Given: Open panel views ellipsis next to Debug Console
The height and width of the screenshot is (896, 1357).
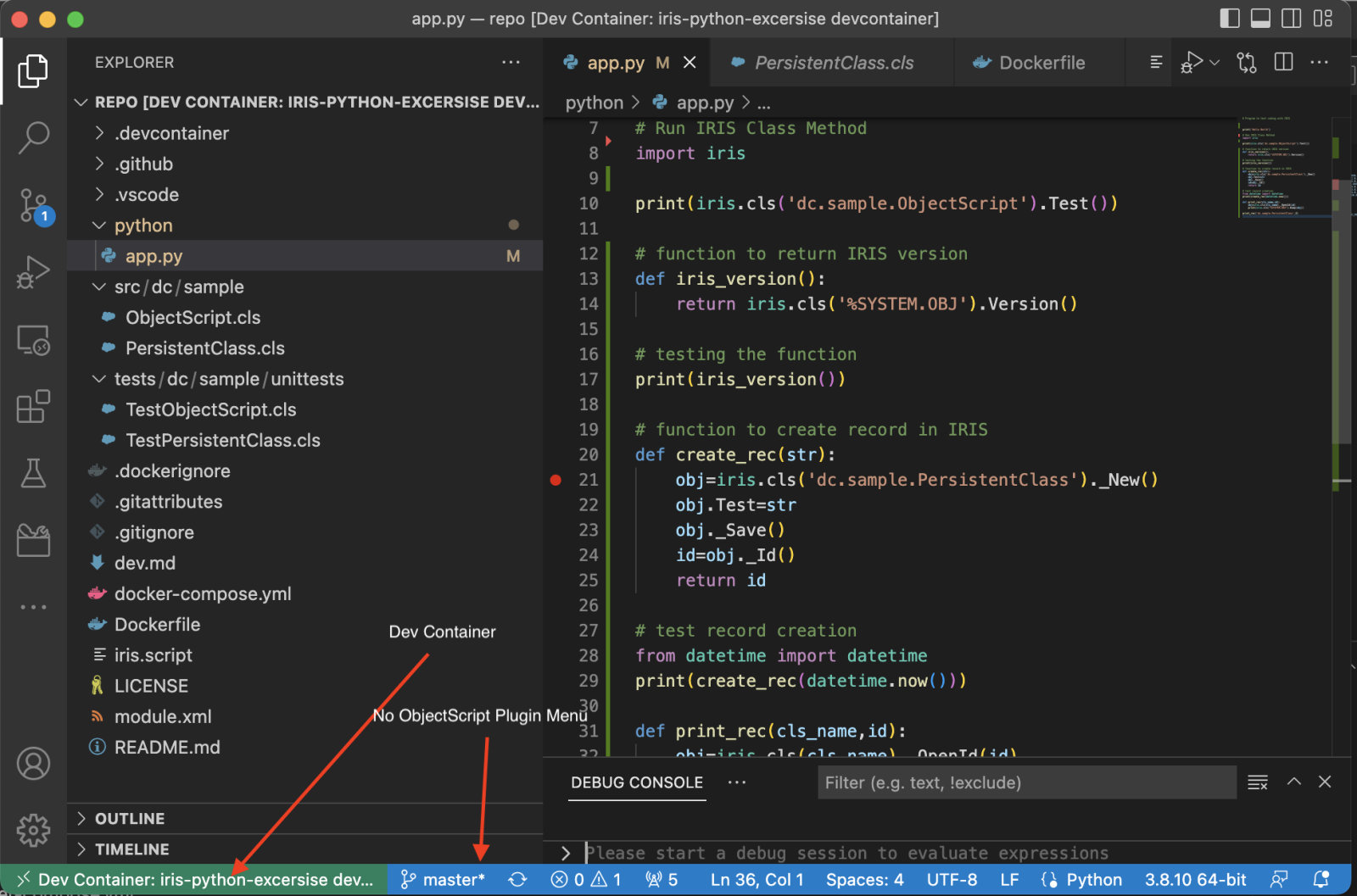Looking at the screenshot, I should point(736,782).
